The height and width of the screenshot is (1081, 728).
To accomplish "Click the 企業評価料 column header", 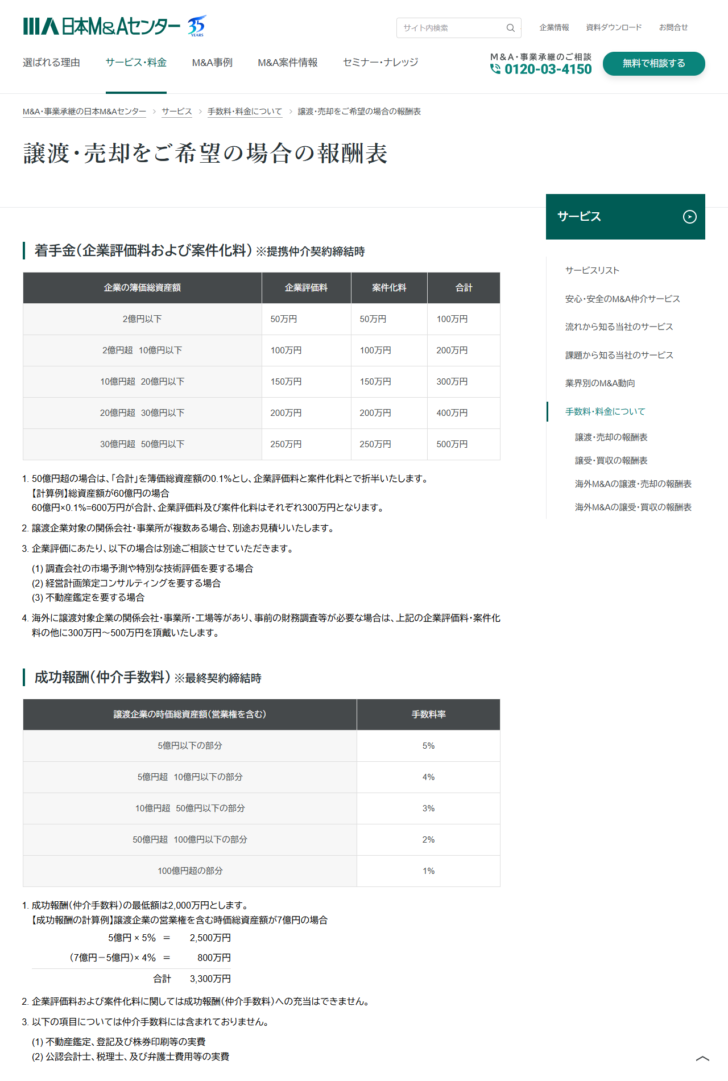I will tap(306, 287).
